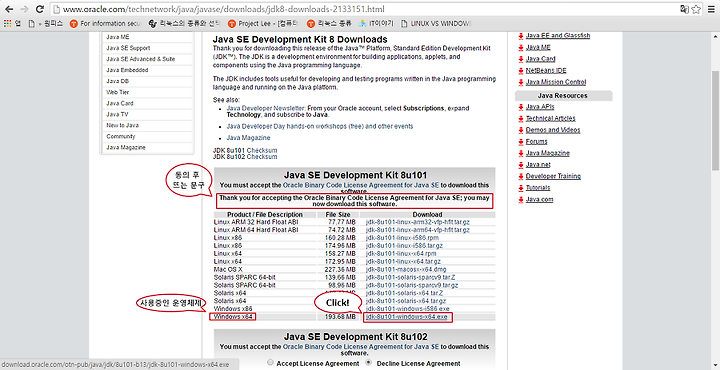Click the '227.36 MB' file size cell
The height and width of the screenshot is (370, 720).
pos(340,269)
